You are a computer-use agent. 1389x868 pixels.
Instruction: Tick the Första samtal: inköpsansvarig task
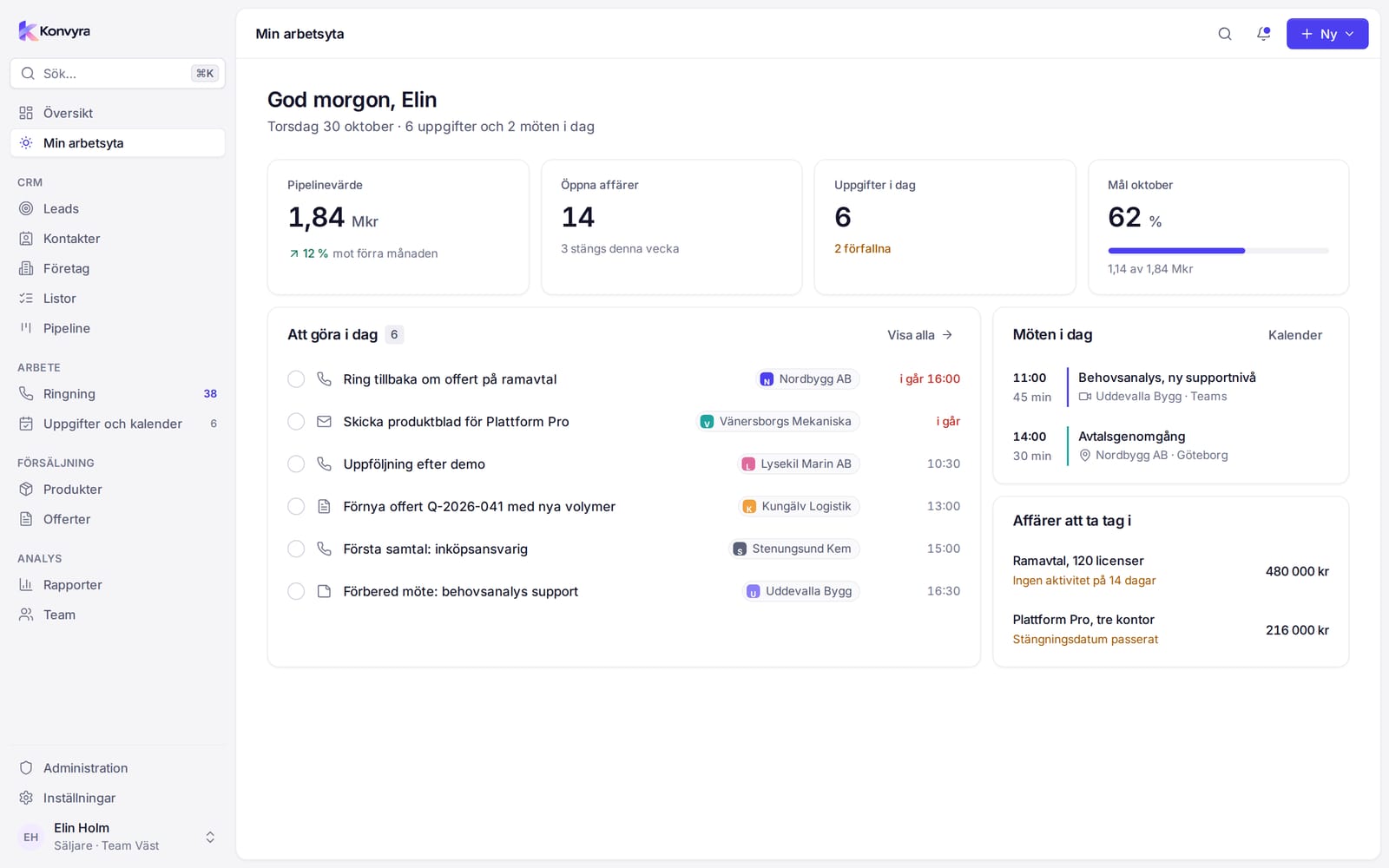coord(296,549)
